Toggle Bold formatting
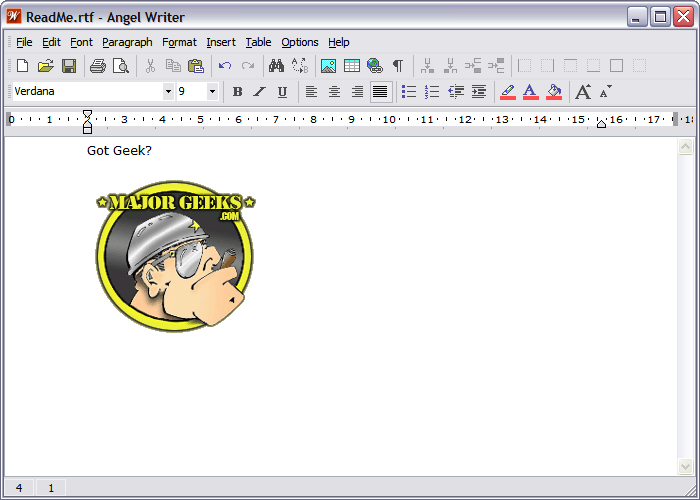This screenshot has width=700, height=500. coord(237,92)
